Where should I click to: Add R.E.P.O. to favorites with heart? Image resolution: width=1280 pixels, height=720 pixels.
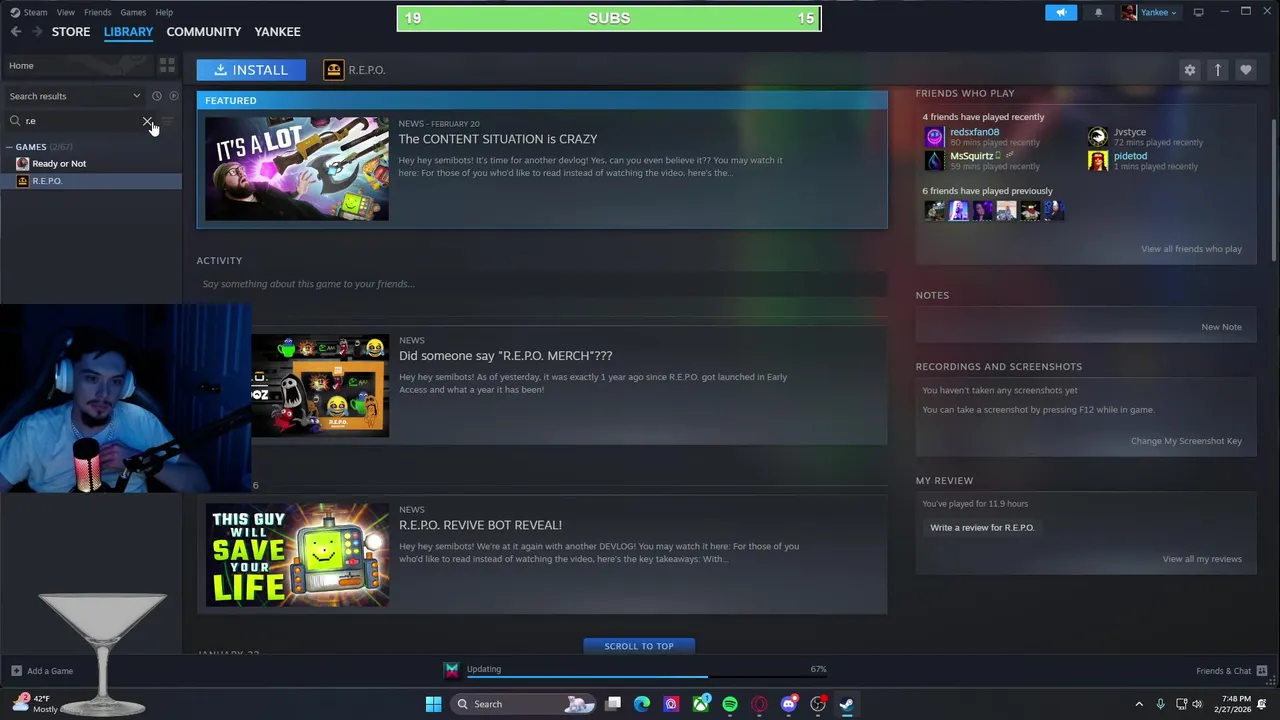pyautogui.click(x=1245, y=70)
